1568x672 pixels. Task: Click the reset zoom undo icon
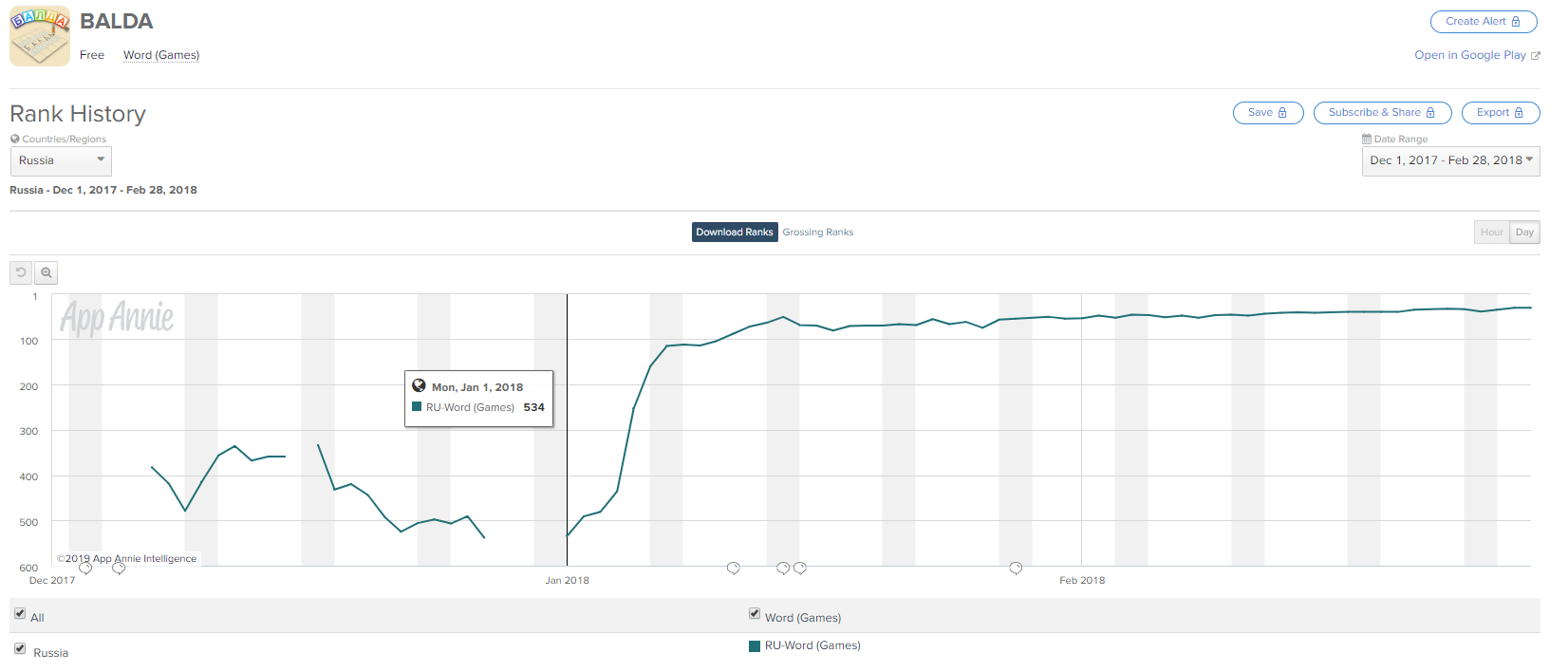click(x=21, y=272)
